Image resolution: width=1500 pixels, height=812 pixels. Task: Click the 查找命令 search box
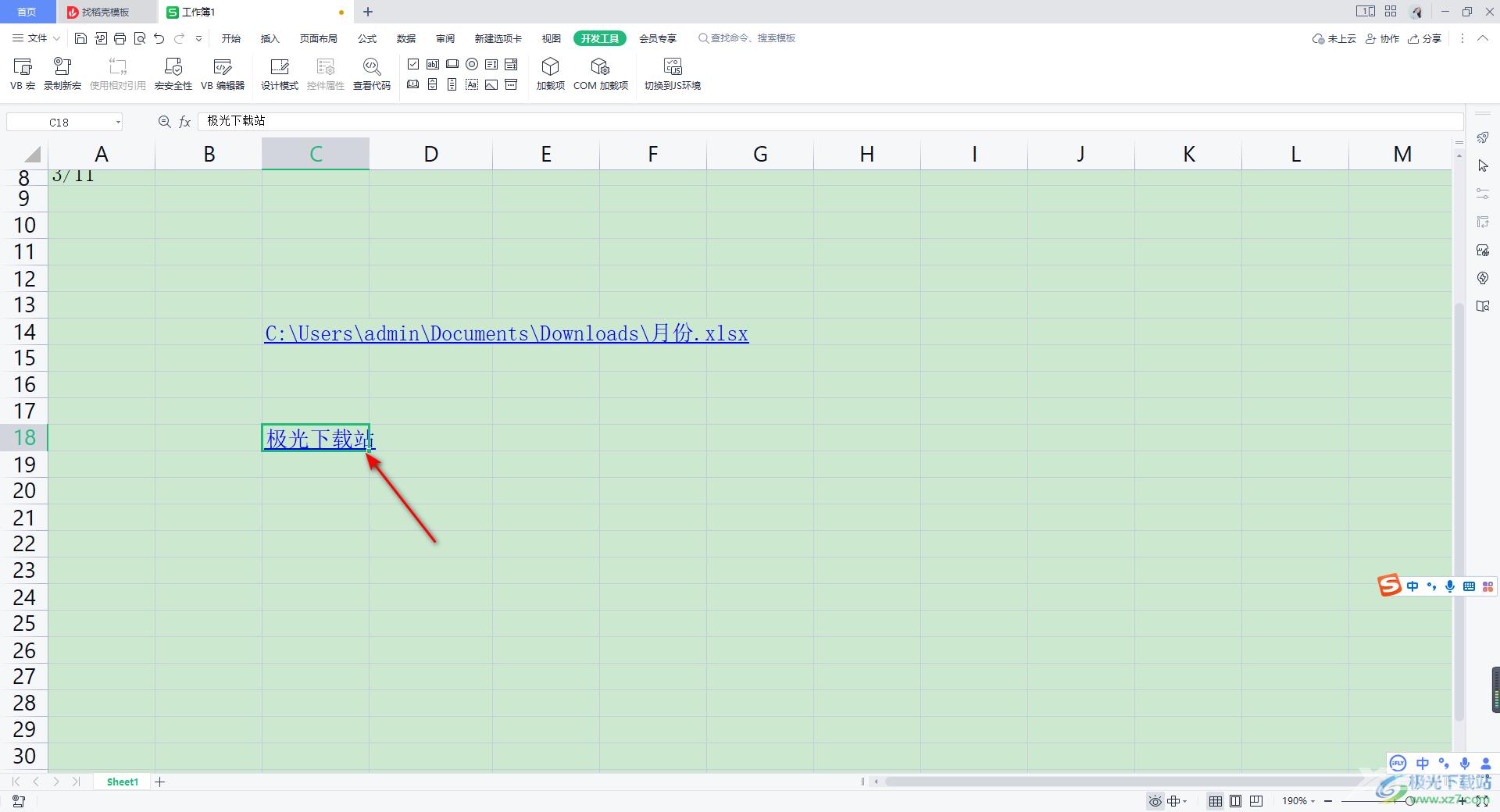(x=747, y=38)
